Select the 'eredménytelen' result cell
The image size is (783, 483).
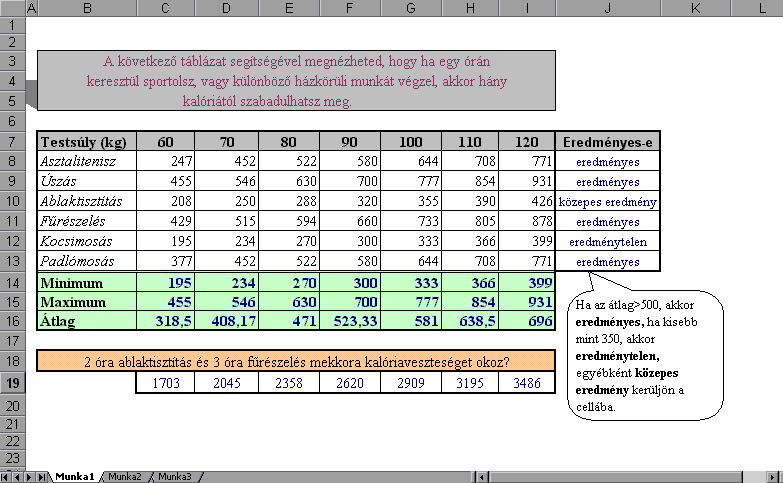point(608,241)
